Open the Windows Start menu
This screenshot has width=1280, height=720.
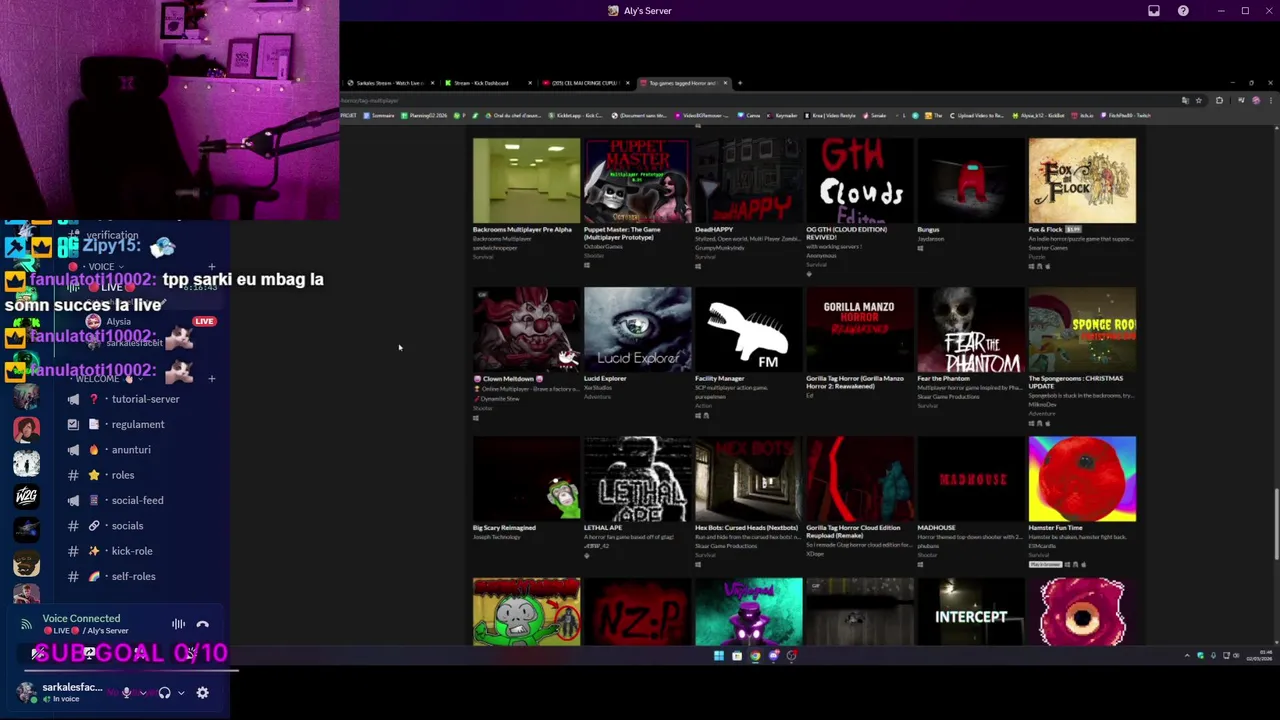[718, 656]
